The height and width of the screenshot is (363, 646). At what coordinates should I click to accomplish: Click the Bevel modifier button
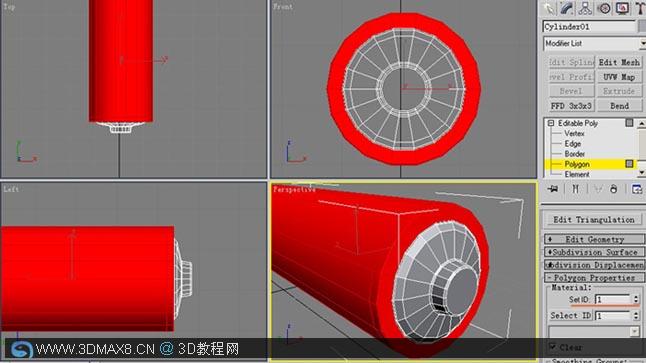coord(571,91)
